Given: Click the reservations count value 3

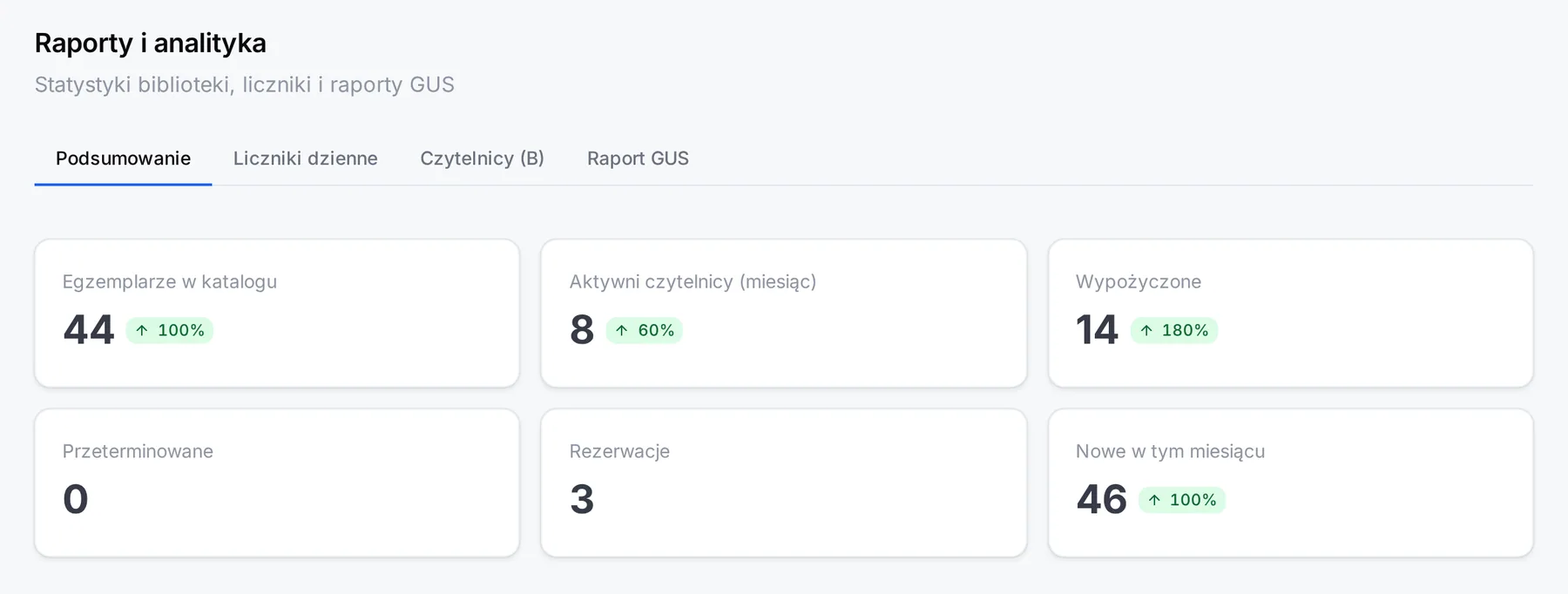Looking at the screenshot, I should coord(582,500).
